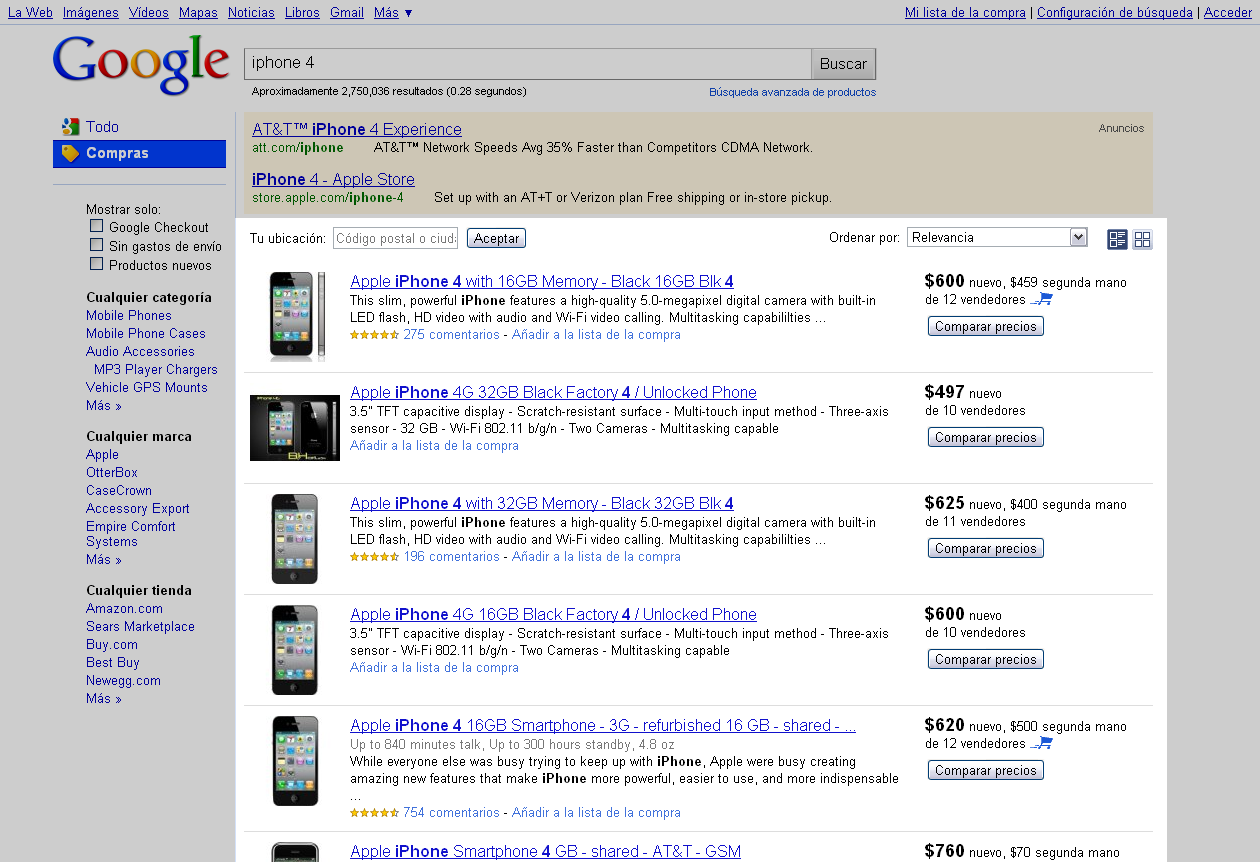Open 754 comentarios reviews link
The image size is (1260, 862).
pos(451,813)
